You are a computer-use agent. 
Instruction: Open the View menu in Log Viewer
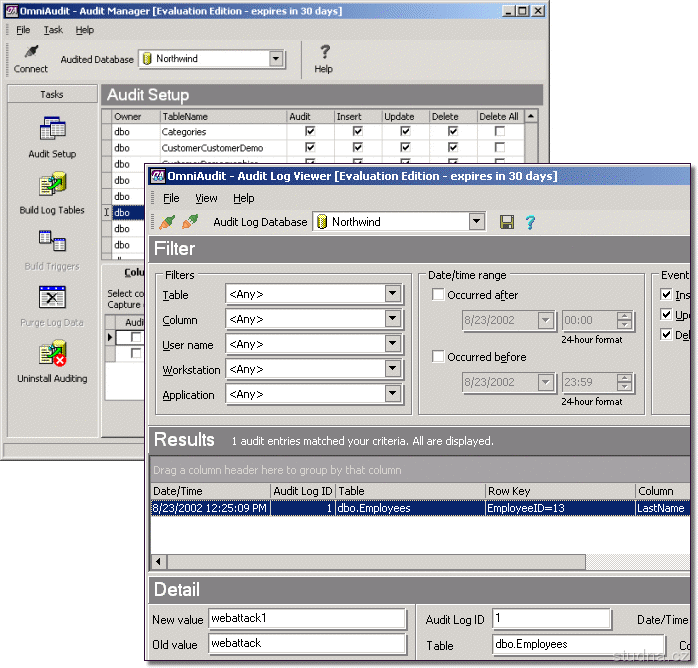click(x=206, y=198)
